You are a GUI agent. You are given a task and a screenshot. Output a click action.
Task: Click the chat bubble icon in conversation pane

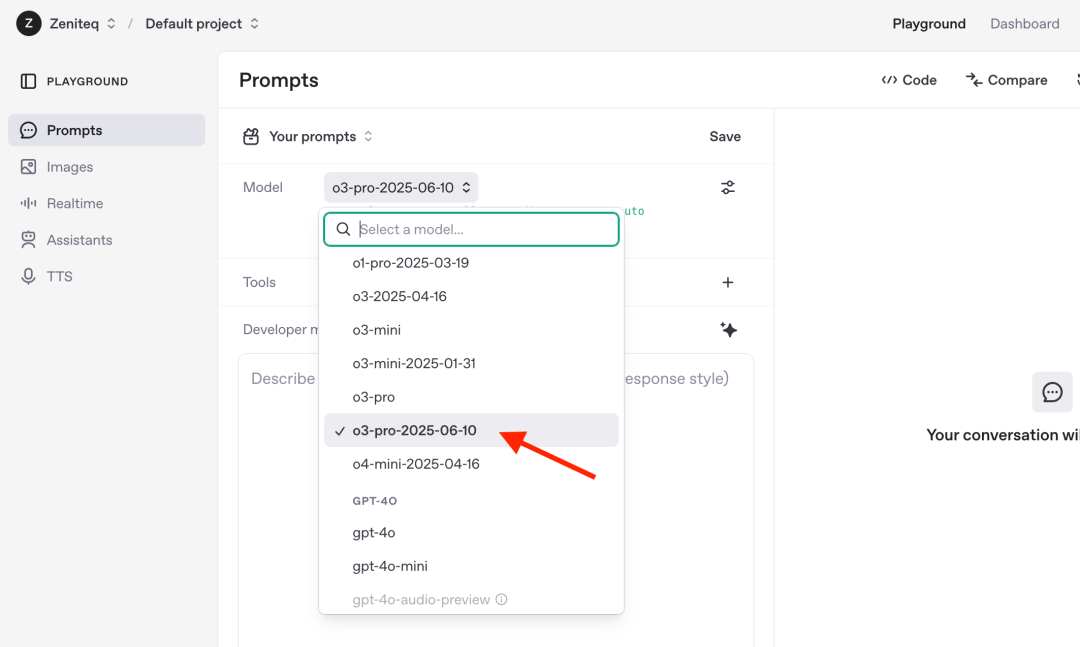1052,392
